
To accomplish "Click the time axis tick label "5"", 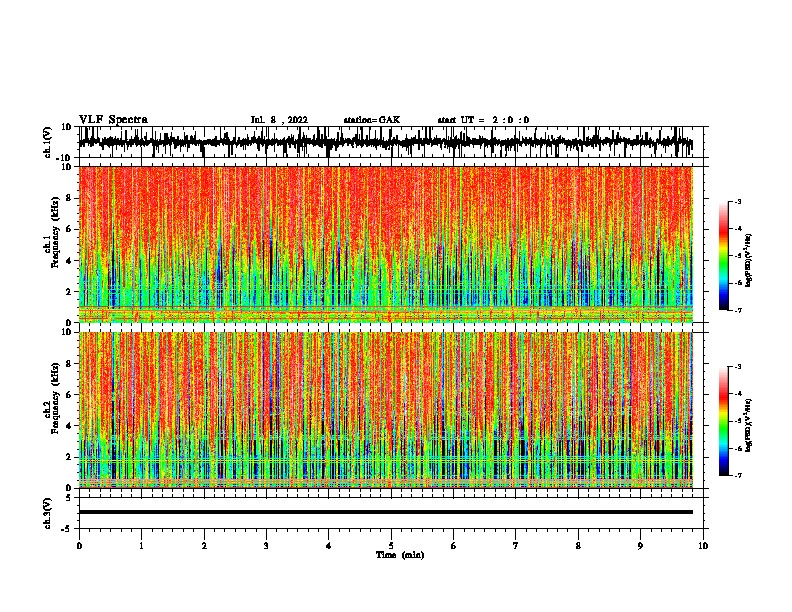I will 391,545.
